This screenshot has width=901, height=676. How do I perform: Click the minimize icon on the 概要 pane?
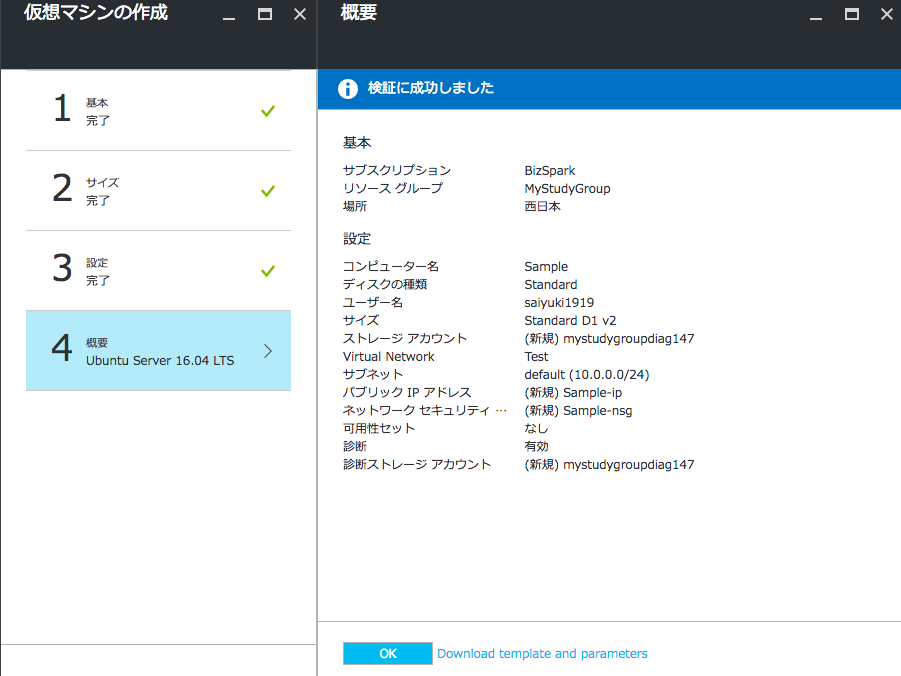point(817,14)
